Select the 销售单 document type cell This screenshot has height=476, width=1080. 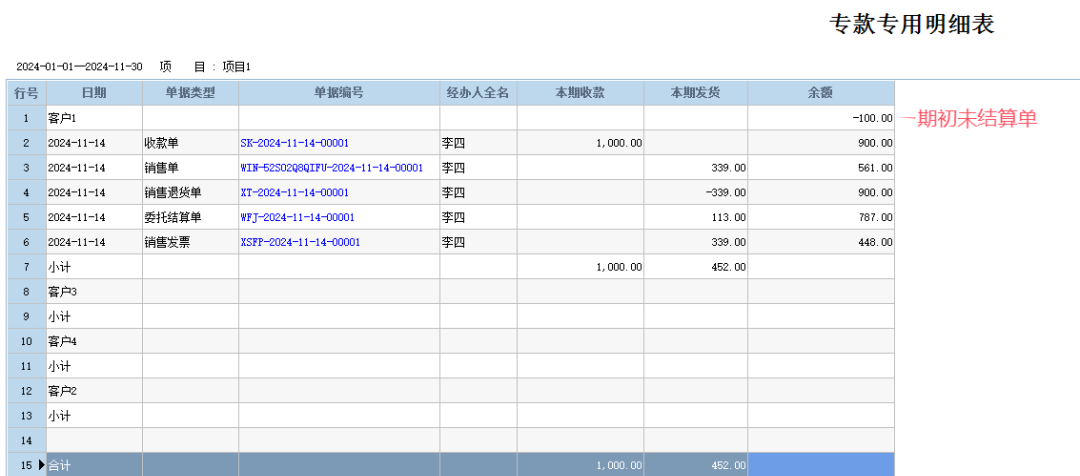(x=191, y=168)
